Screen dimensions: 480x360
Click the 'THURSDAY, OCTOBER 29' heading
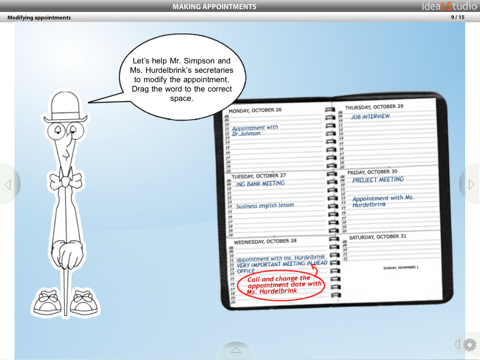pyautogui.click(x=374, y=107)
